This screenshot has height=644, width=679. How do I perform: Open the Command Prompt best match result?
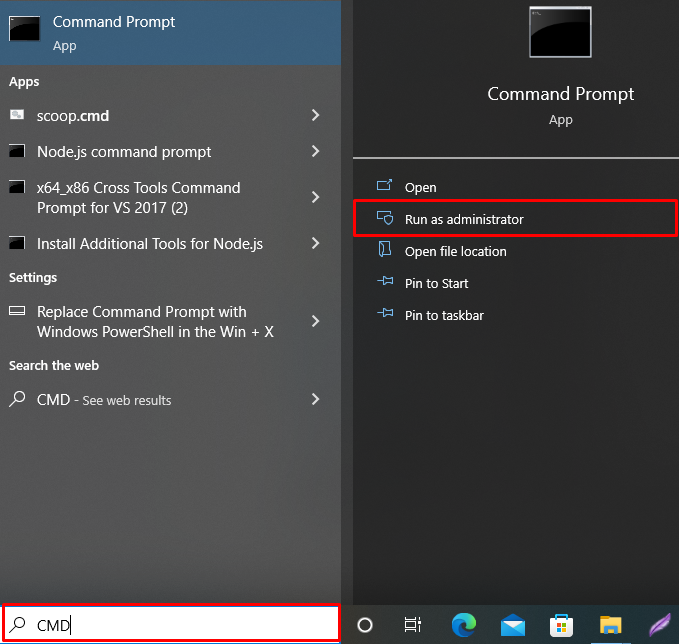[x=170, y=33]
